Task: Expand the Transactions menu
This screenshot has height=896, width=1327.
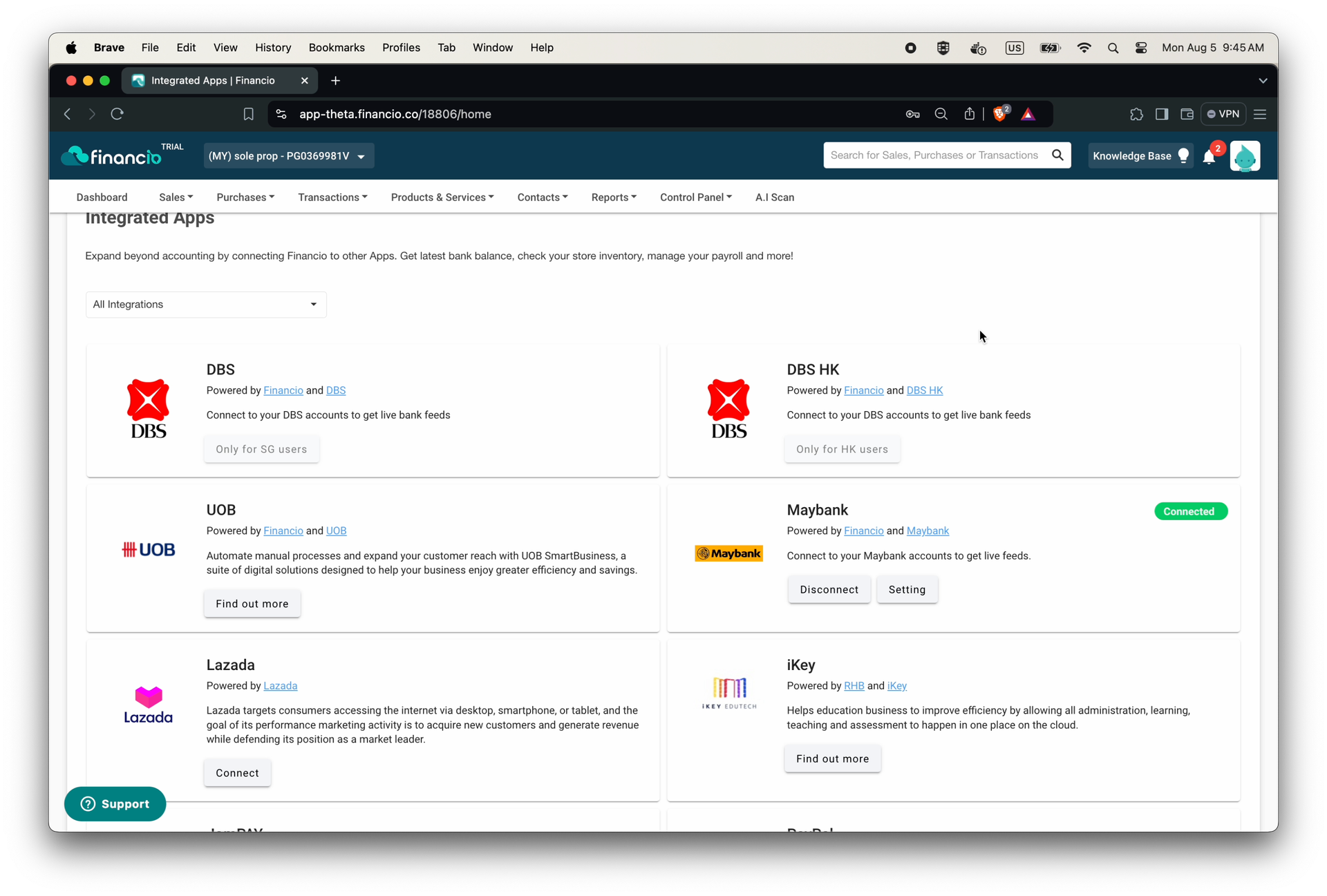Action: [x=332, y=198]
